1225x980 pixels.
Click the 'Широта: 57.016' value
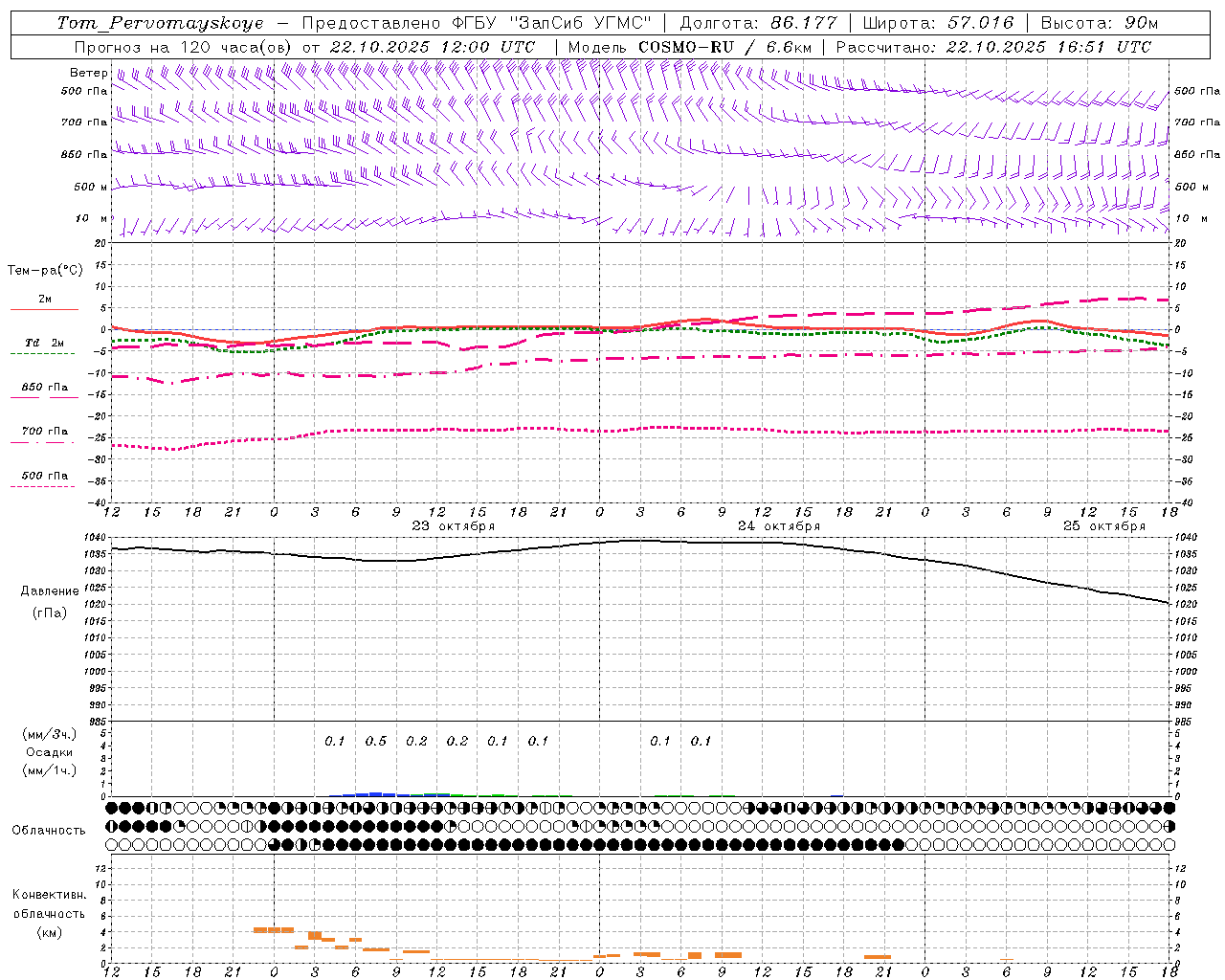pyautogui.click(x=938, y=23)
